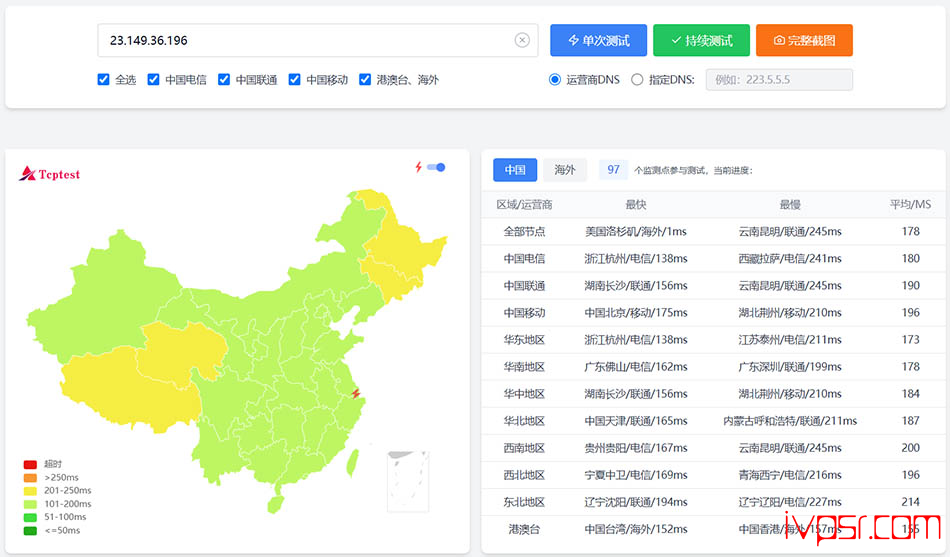The width and height of the screenshot is (950, 557).
Task: Uncheck the 港澳台、海外 checkbox
Action: 365,79
